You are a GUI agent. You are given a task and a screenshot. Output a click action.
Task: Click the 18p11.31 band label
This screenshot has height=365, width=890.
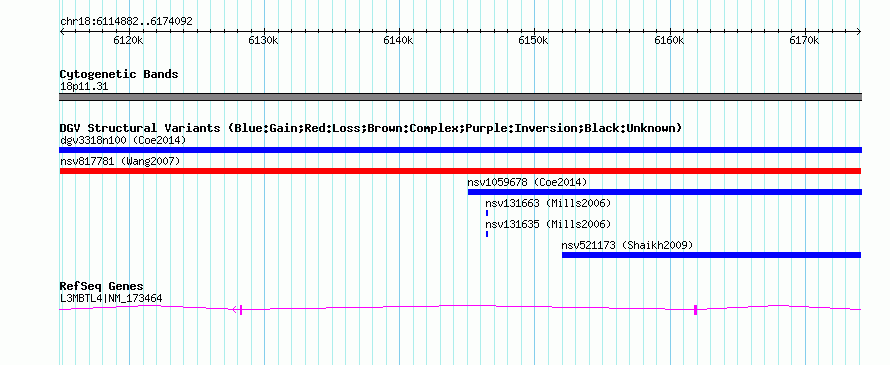(x=83, y=87)
